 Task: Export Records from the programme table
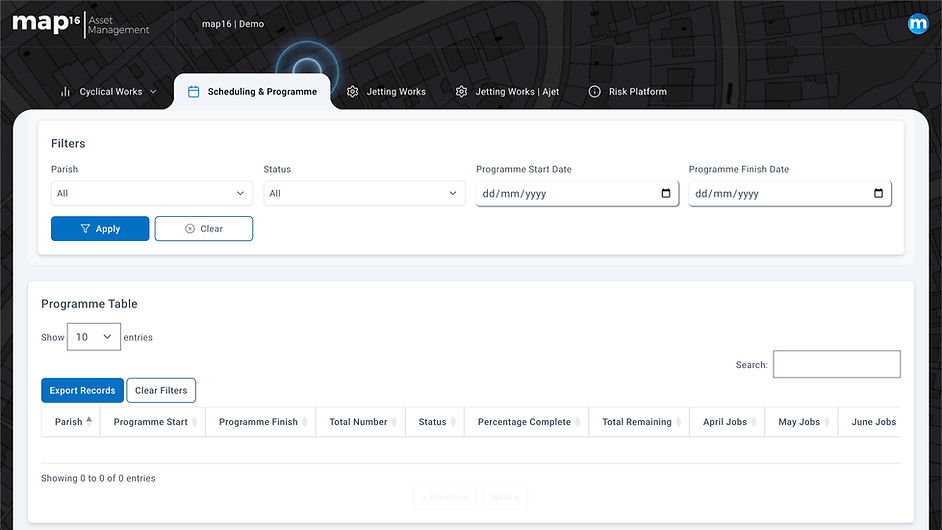pos(82,390)
